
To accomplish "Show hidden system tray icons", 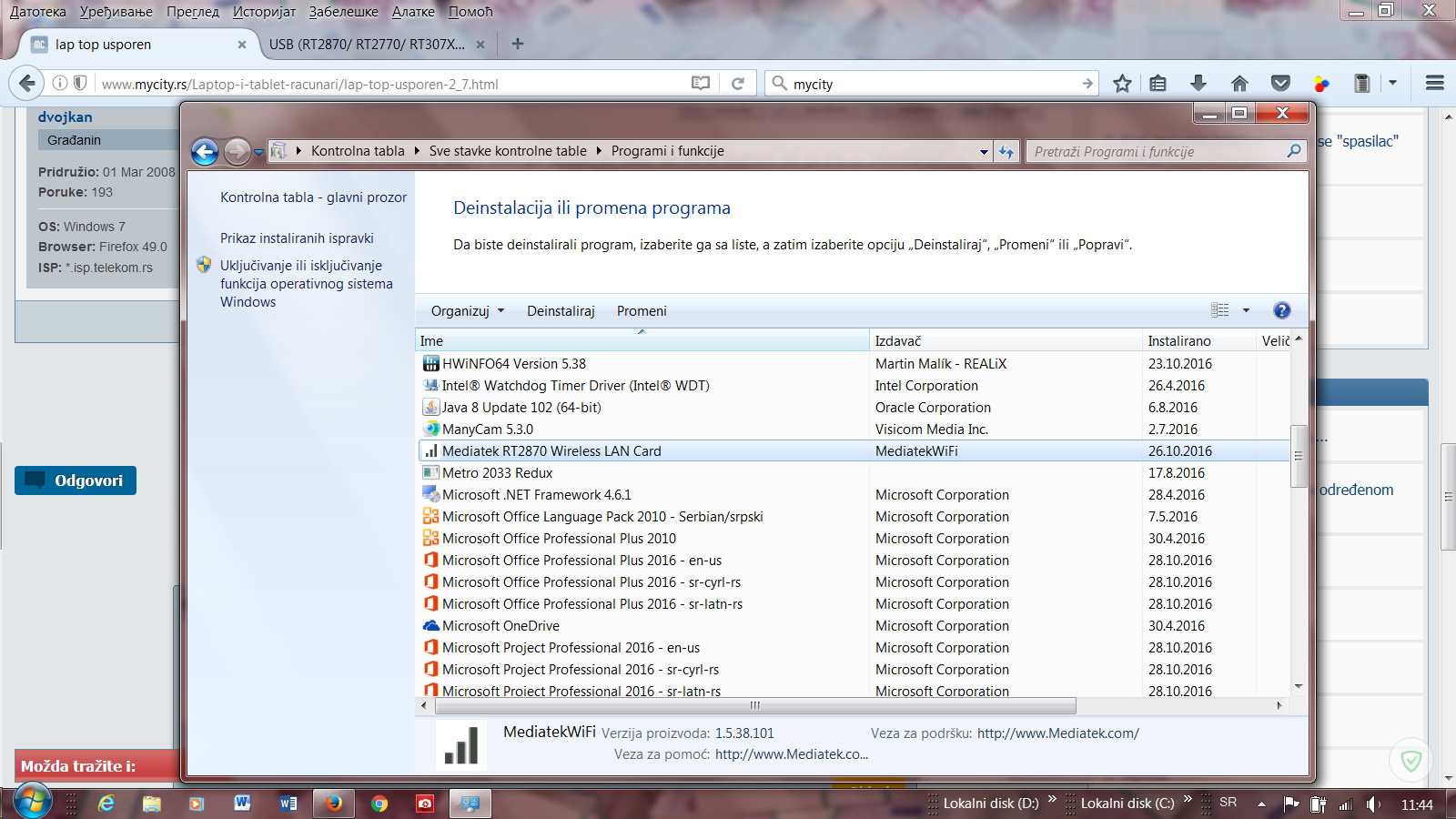I will [x=1261, y=804].
